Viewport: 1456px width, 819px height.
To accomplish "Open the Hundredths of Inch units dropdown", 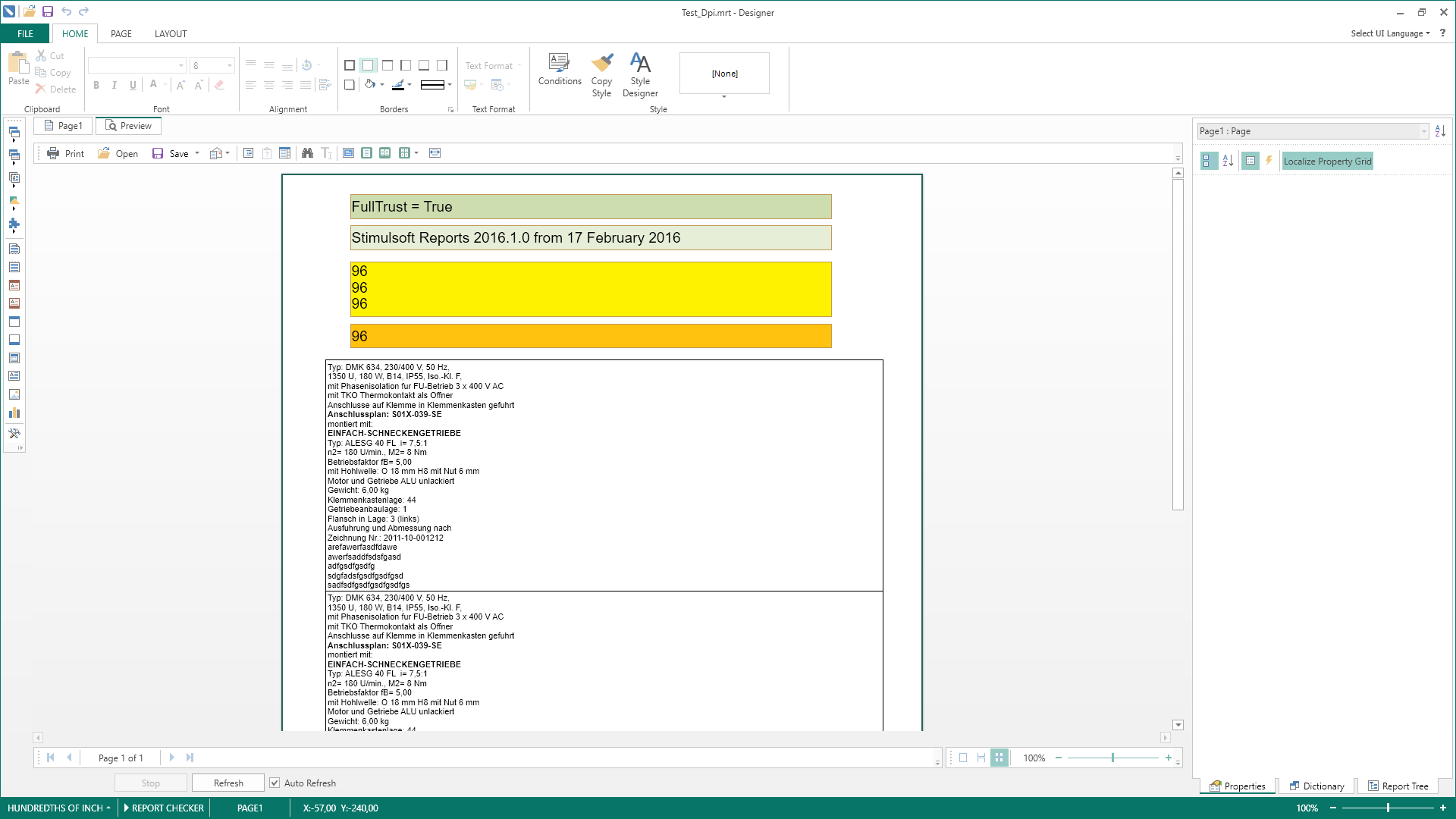I will pyautogui.click(x=58, y=808).
